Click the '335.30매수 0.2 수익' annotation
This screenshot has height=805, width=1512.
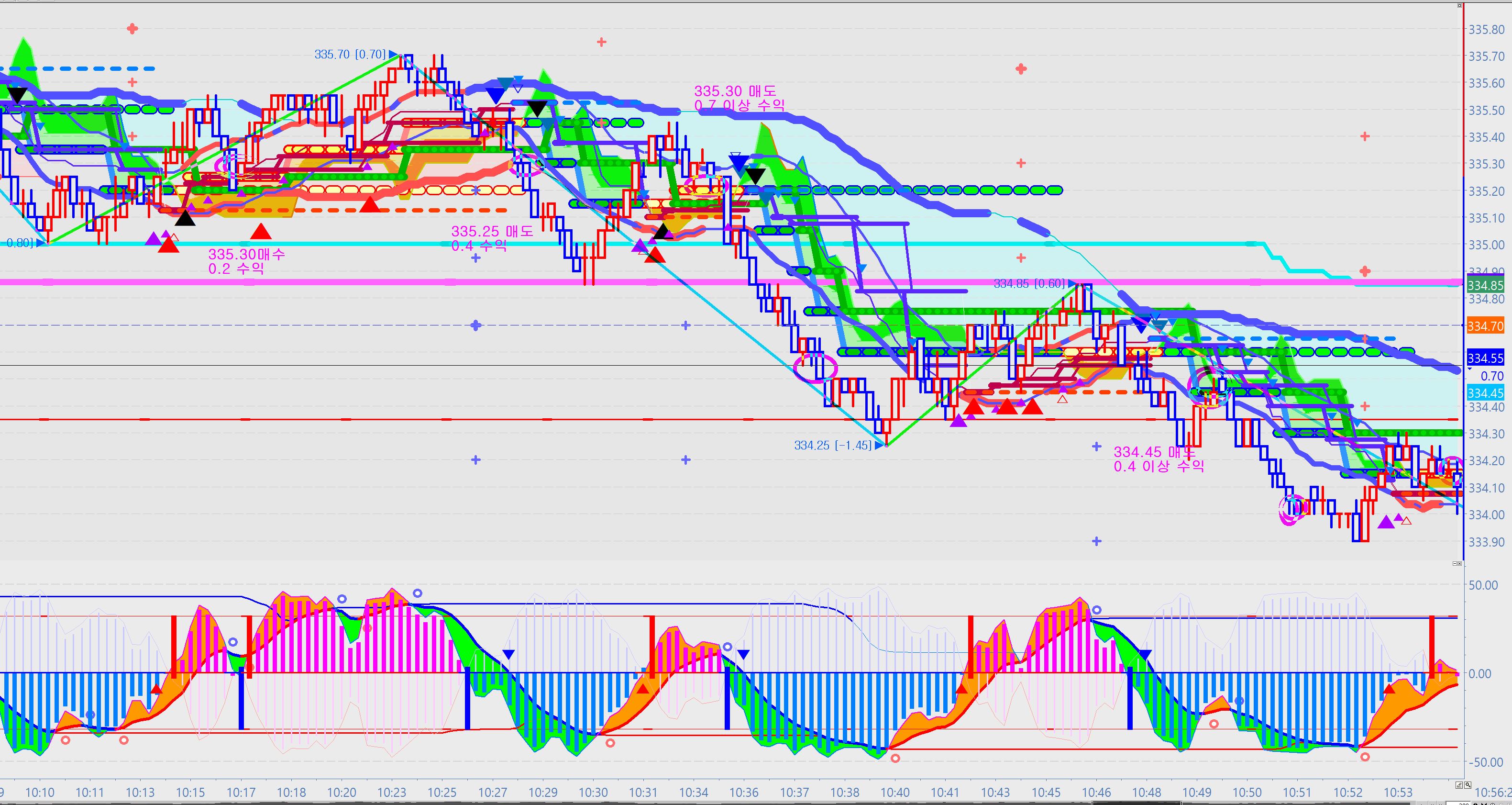pyautogui.click(x=246, y=261)
